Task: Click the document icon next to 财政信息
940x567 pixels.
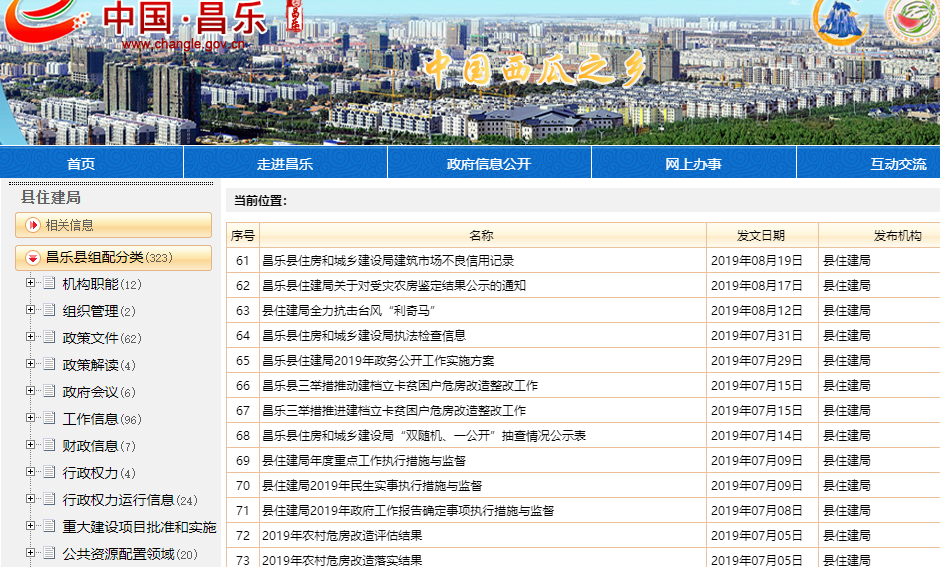Action: (49, 446)
